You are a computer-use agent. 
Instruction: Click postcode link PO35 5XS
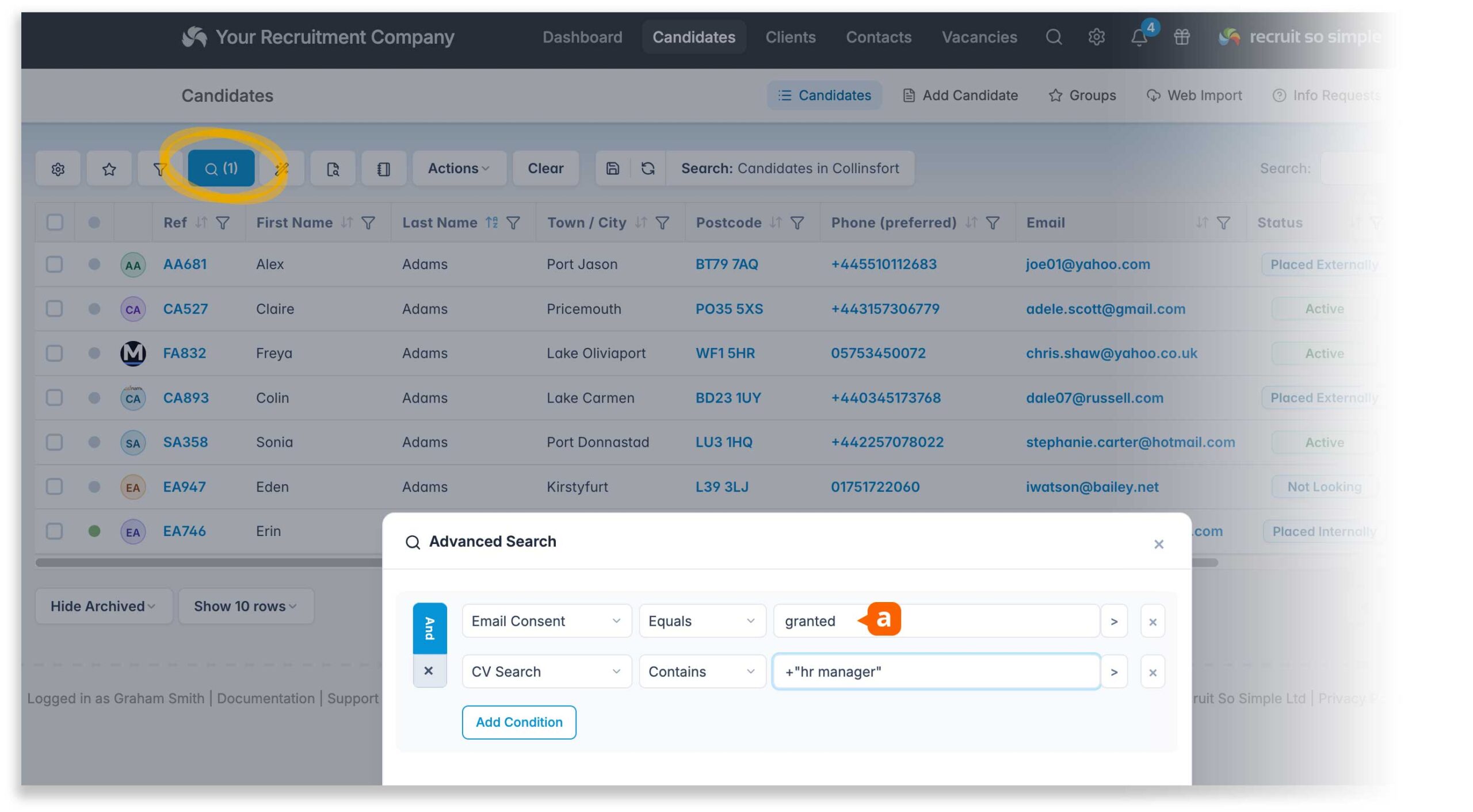[729, 309]
